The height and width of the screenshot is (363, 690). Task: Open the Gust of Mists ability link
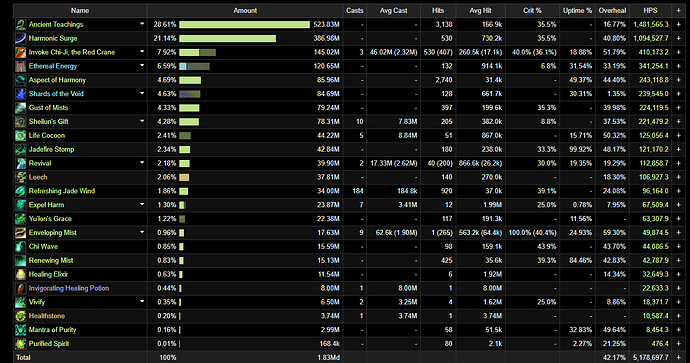(x=48, y=108)
